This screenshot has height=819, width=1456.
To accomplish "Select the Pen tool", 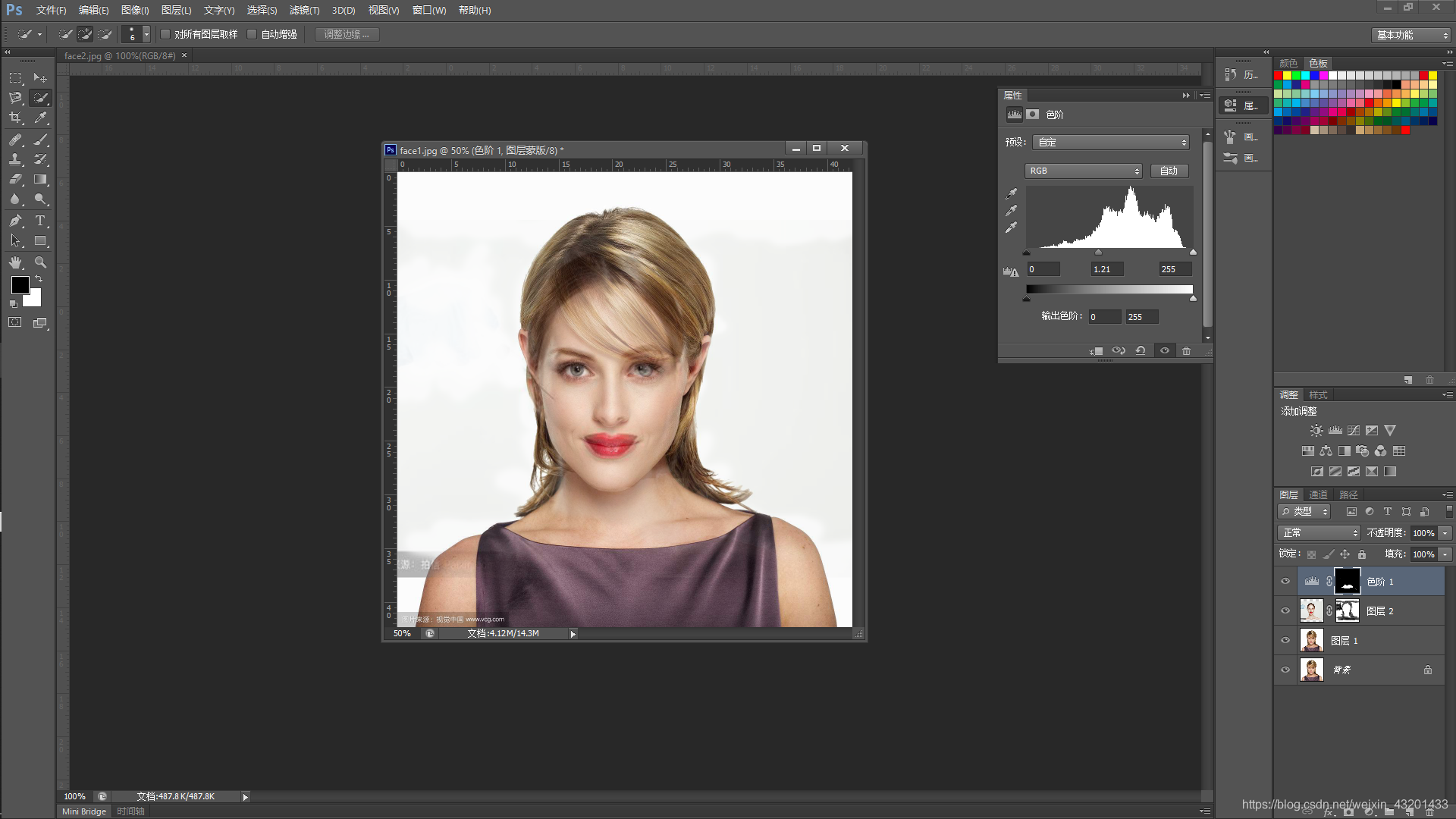I will tap(15, 221).
